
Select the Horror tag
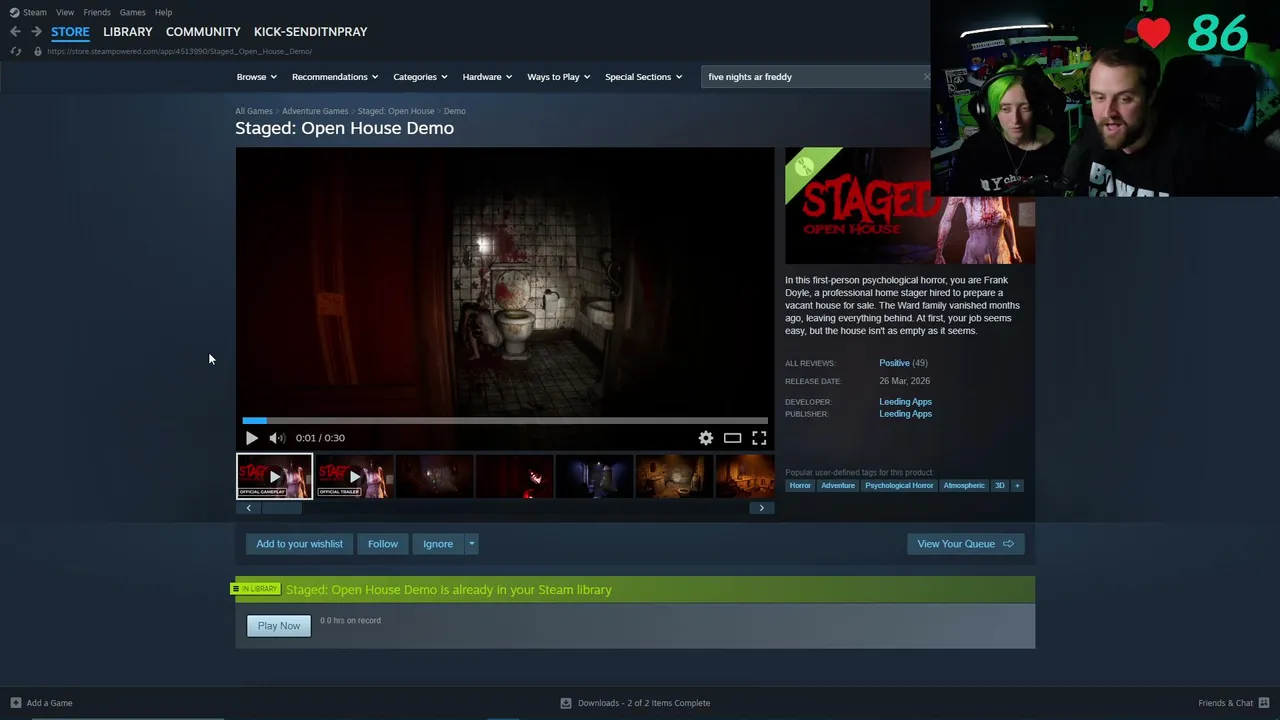800,486
